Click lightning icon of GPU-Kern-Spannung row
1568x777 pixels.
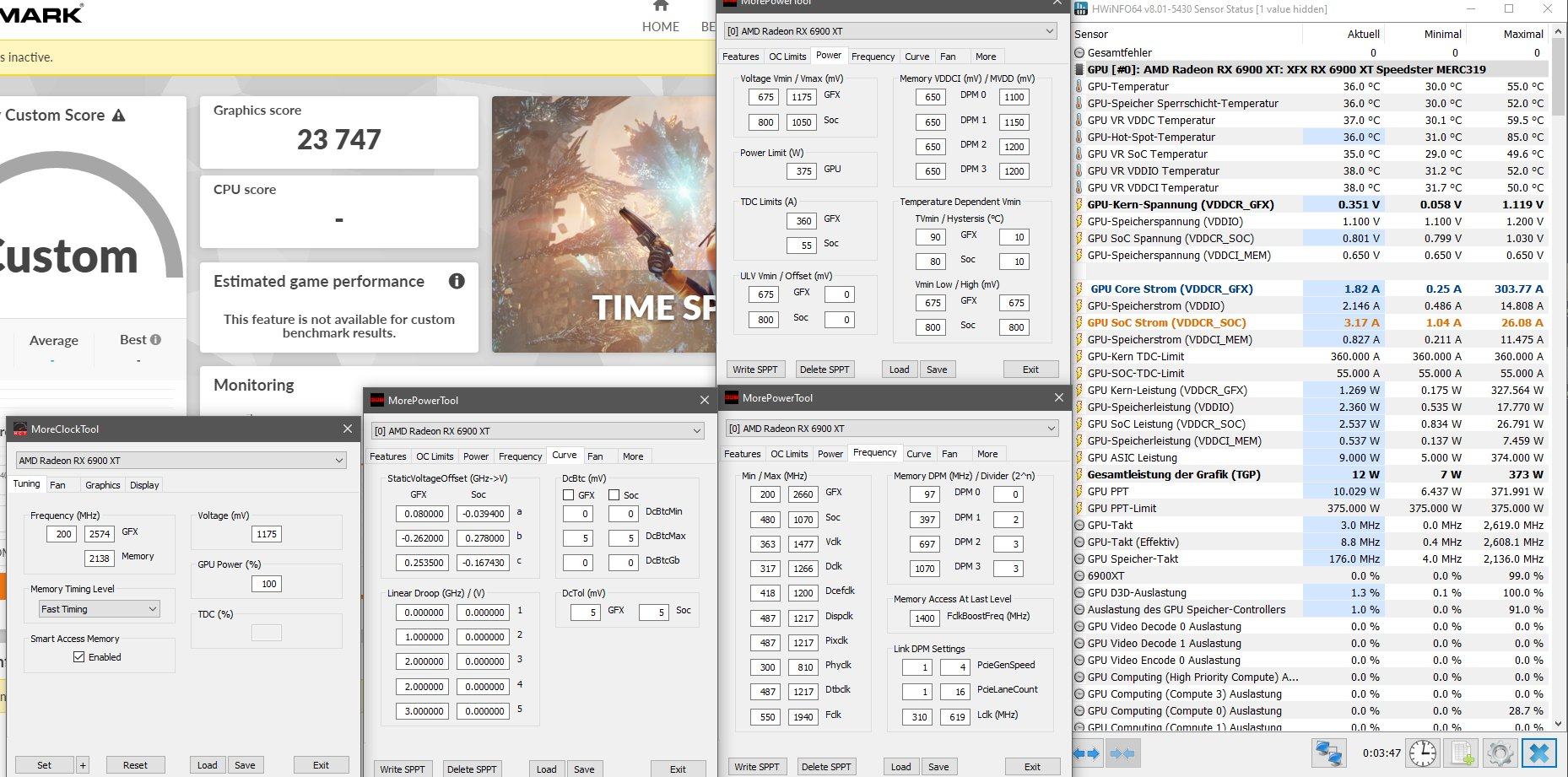pos(1079,204)
